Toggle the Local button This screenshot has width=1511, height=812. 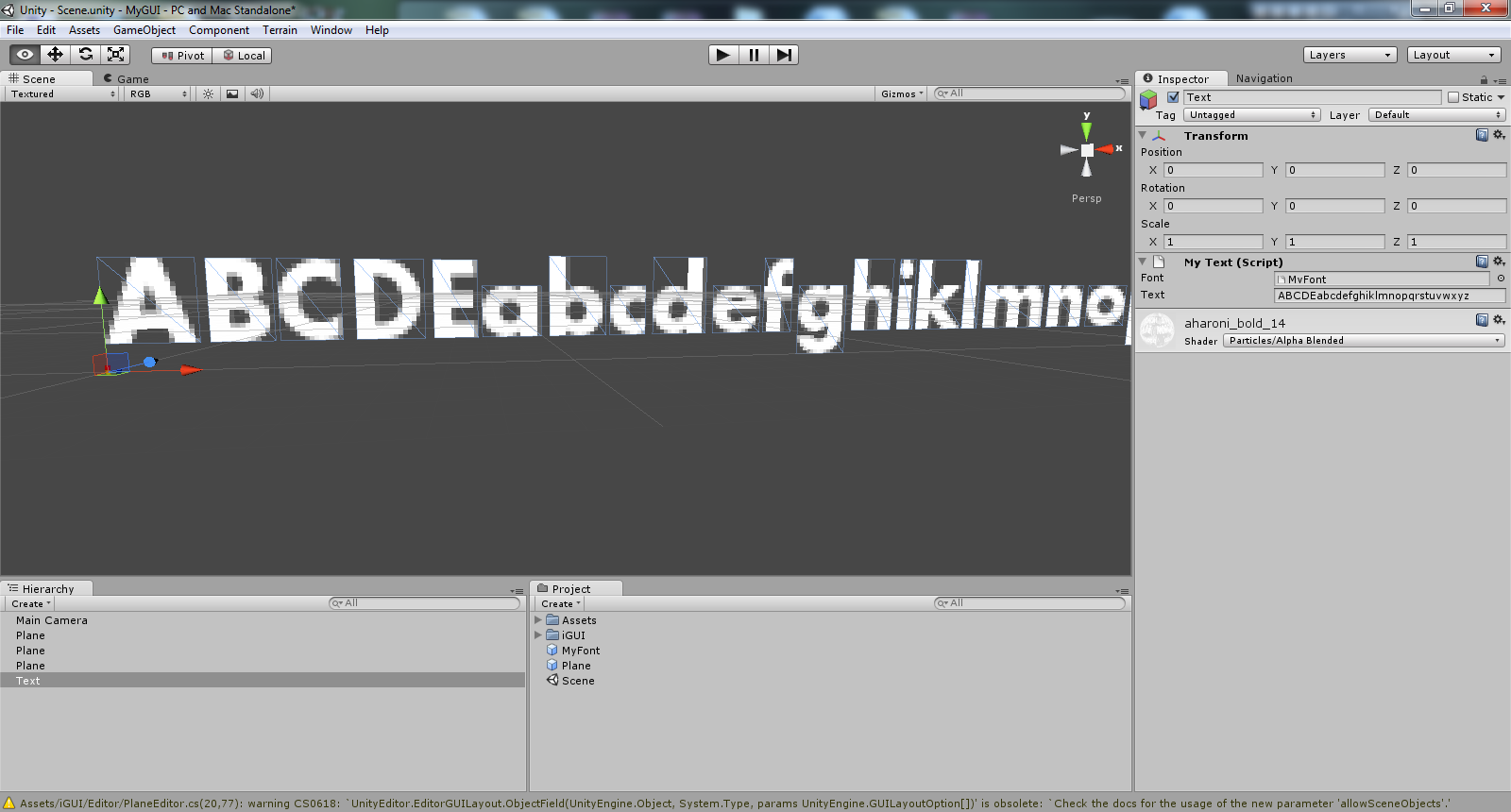(243, 56)
